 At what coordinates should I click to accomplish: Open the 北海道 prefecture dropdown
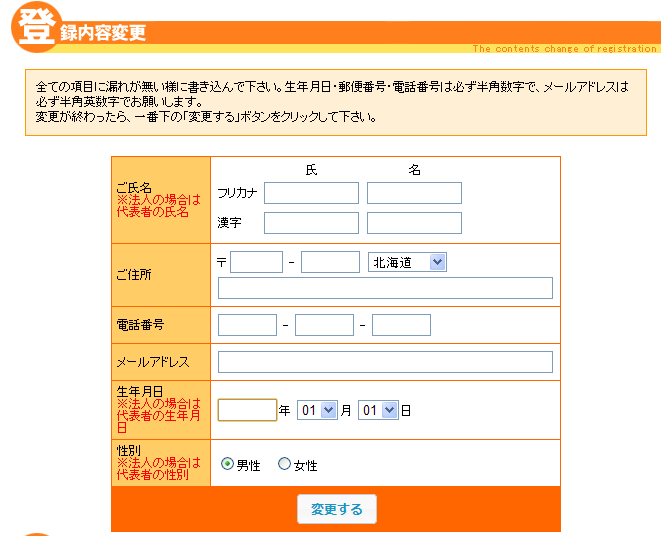[x=407, y=262]
